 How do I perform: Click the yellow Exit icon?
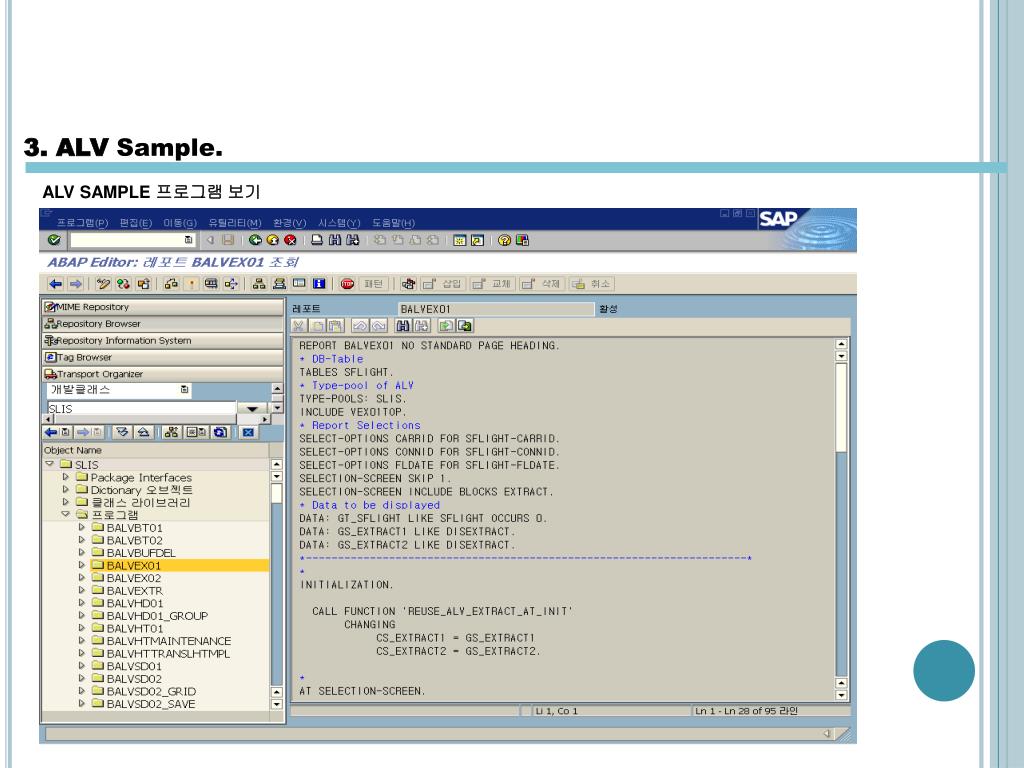tap(273, 240)
